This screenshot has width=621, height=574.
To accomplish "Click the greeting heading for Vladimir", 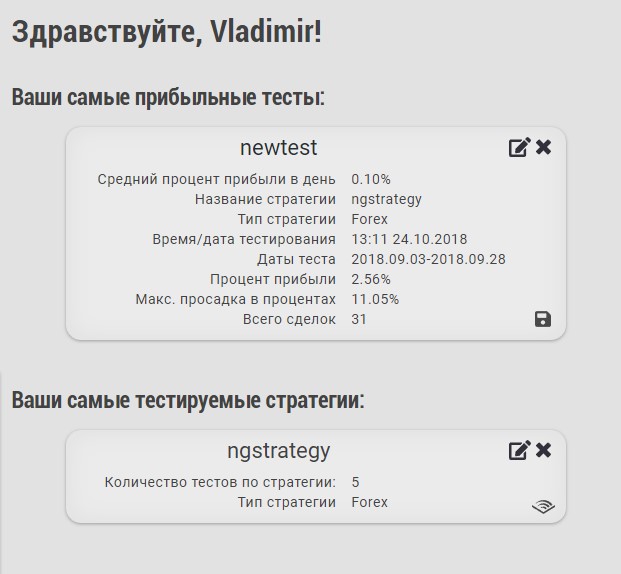I will pos(167,31).
